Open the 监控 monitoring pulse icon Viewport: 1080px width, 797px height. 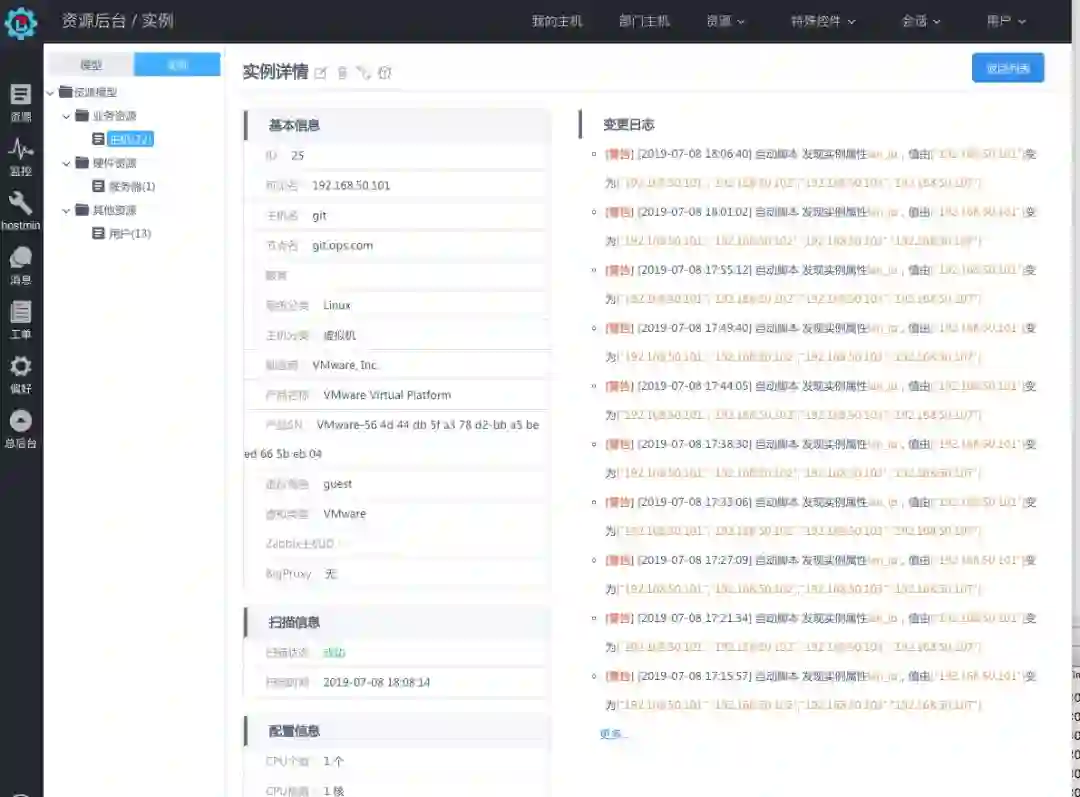click(21, 156)
